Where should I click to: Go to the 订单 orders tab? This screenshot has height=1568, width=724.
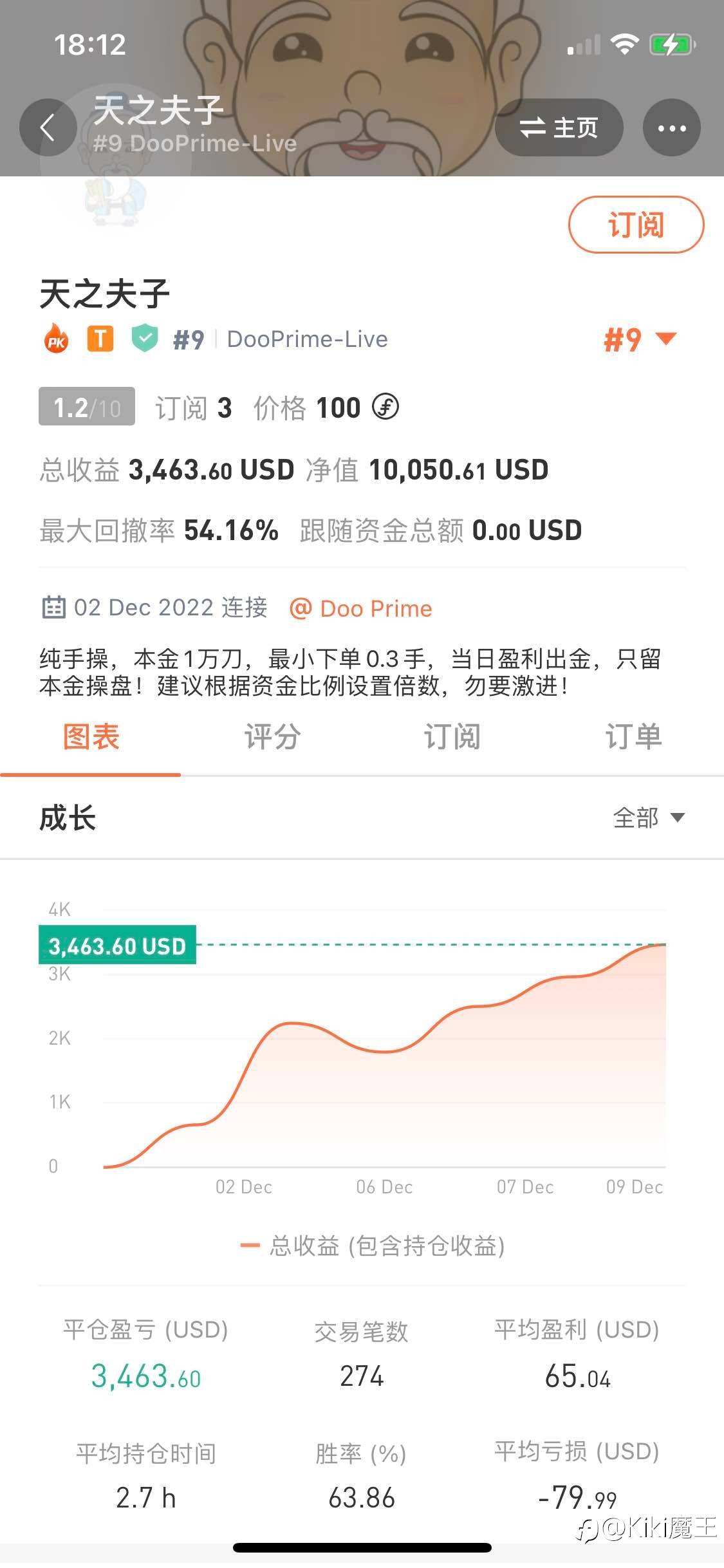coord(633,737)
